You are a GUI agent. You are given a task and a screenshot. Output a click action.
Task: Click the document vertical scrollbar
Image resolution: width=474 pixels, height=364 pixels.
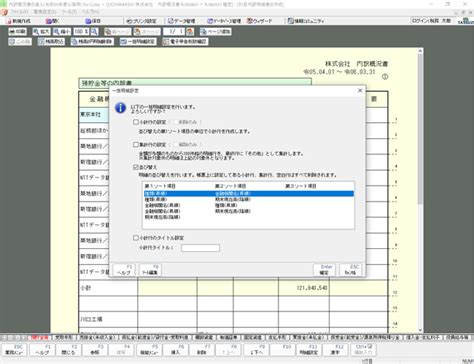(x=420, y=190)
